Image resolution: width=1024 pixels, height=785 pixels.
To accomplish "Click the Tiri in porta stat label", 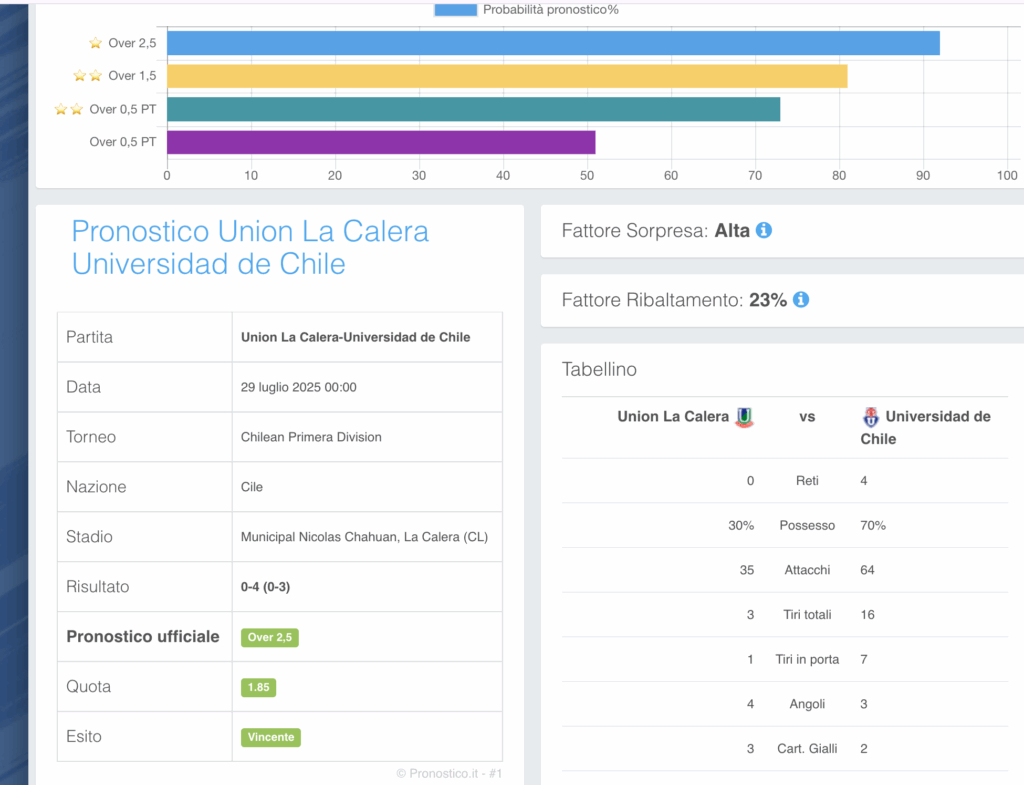I will point(807,660).
